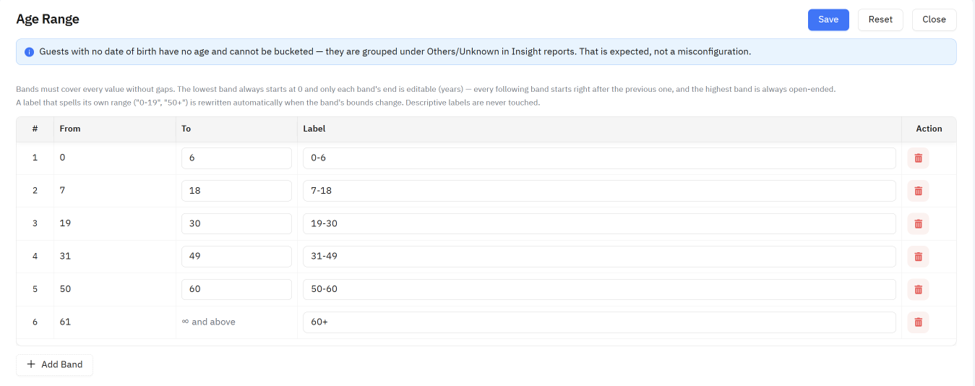Edit the label field reading 19-30

599,224
